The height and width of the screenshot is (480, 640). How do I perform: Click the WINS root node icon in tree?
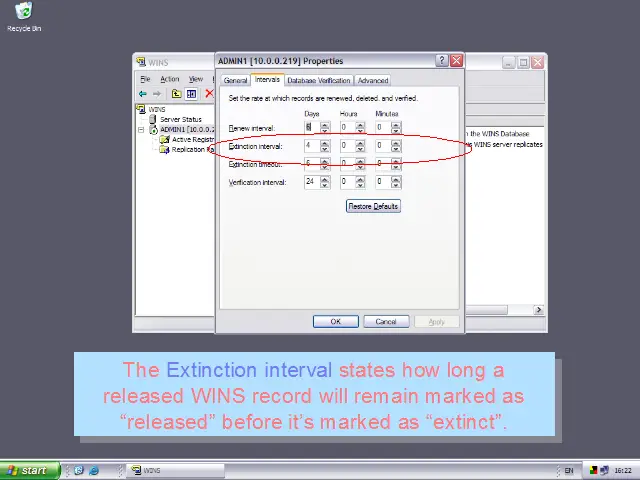pyautogui.click(x=141, y=109)
